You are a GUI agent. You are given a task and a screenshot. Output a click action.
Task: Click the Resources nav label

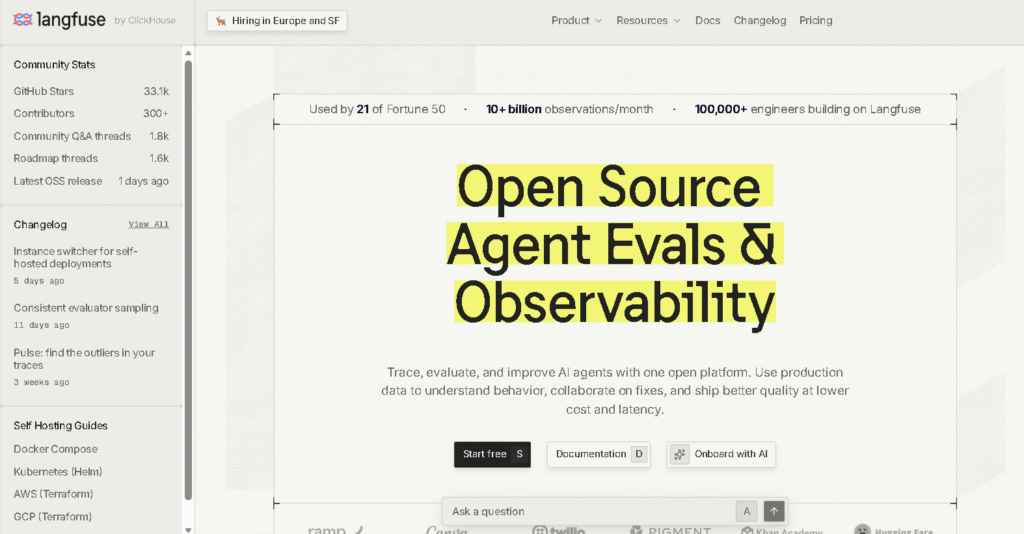pyautogui.click(x=642, y=20)
